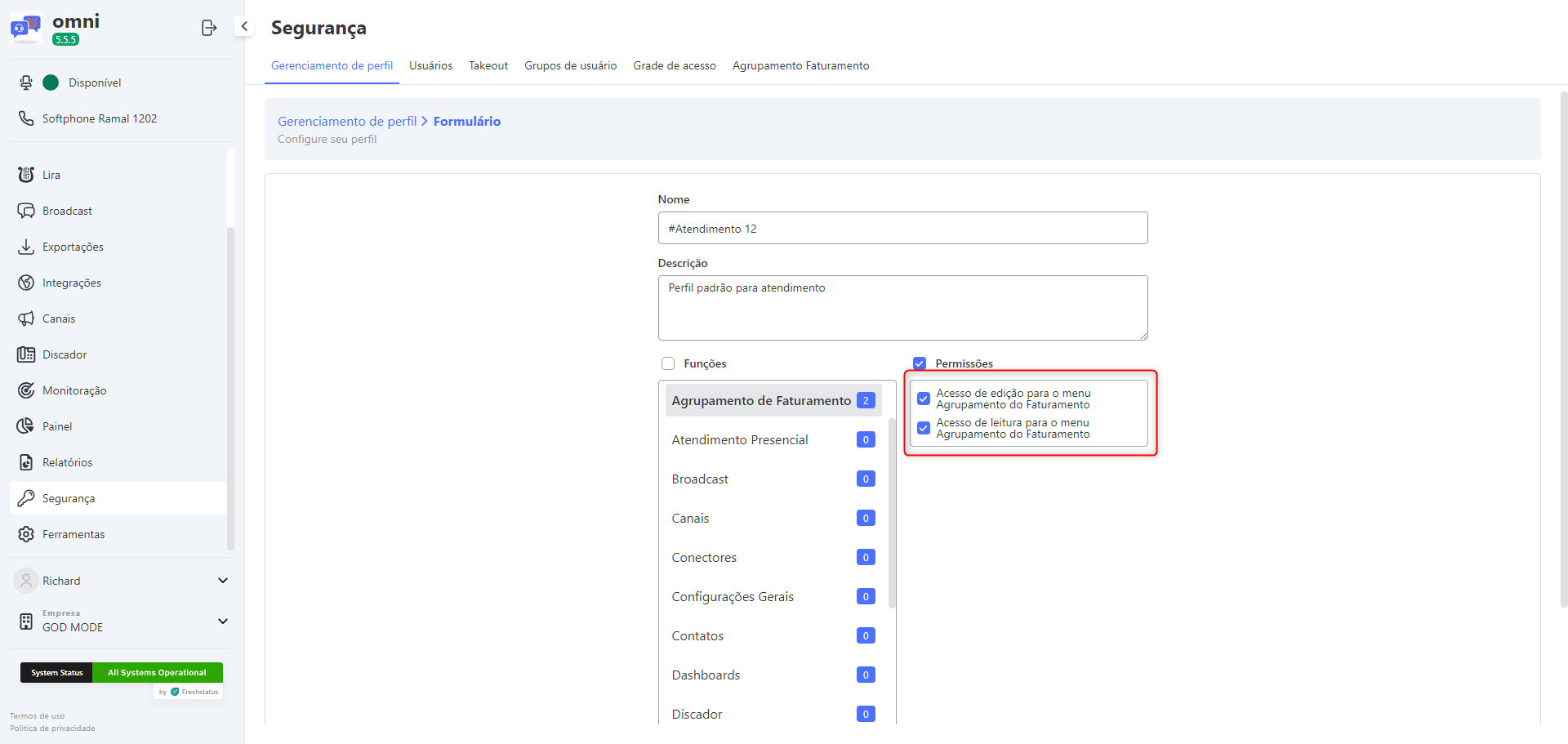The image size is (1568, 744).
Task: Open Integrações via its sidebar icon
Action: click(26, 283)
